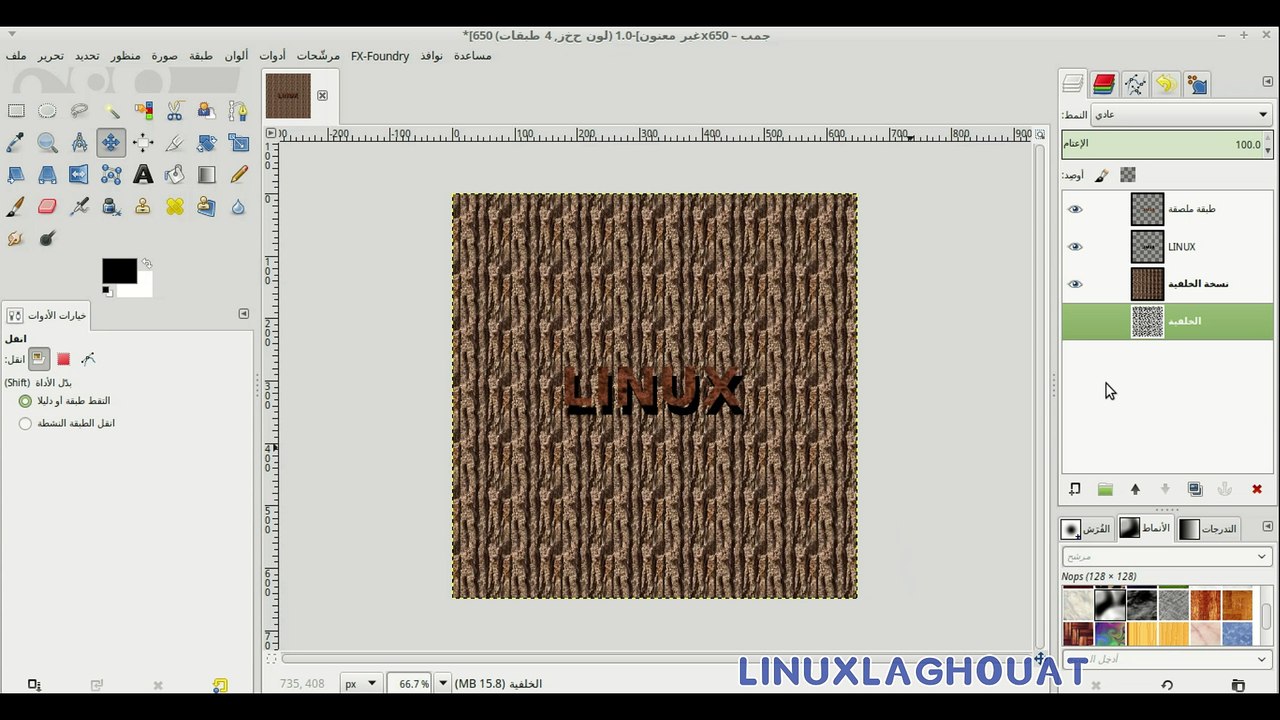1280x720 pixels.
Task: Select the Foreground Select tool
Action: (x=207, y=111)
